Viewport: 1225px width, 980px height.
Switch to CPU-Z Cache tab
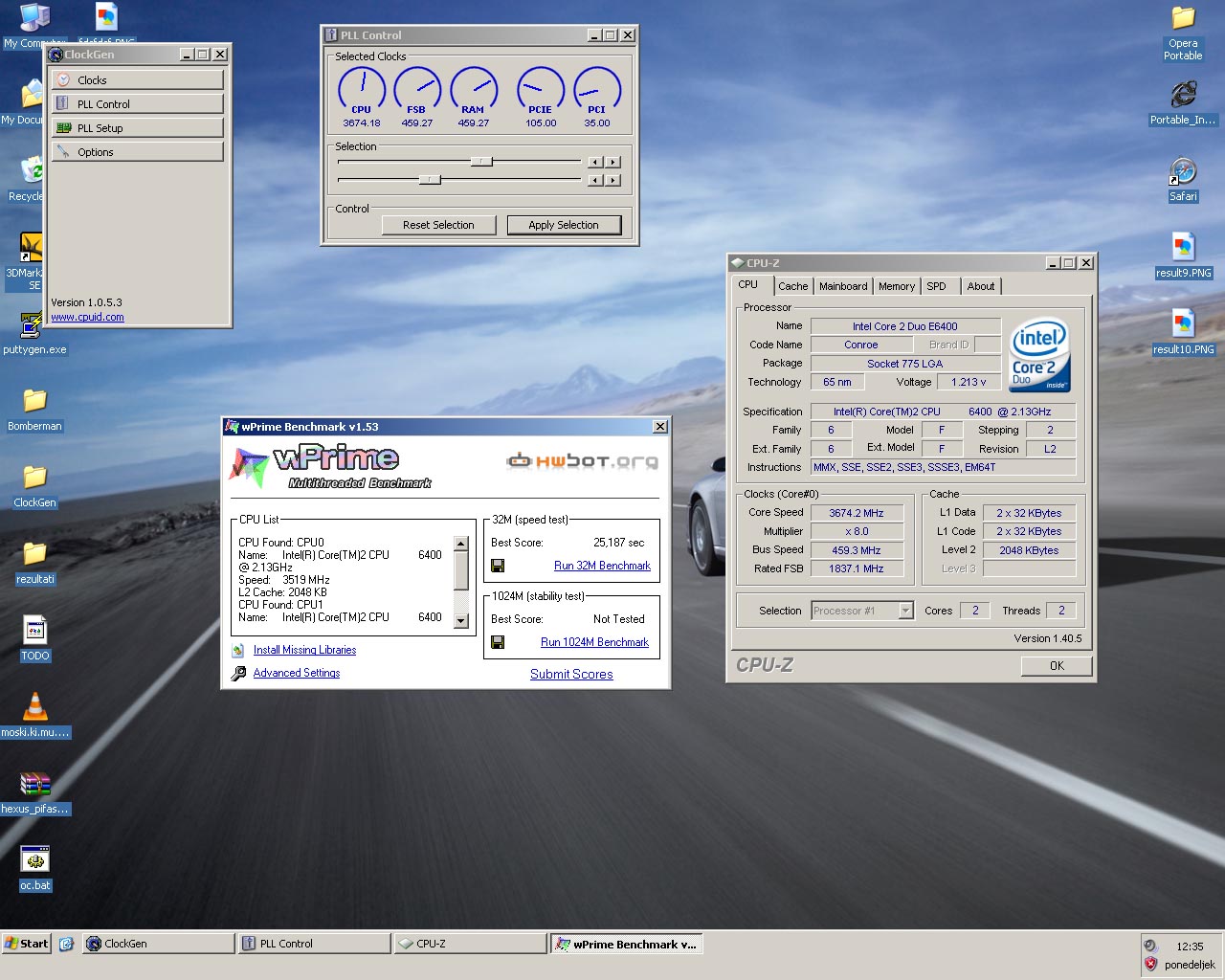point(792,286)
